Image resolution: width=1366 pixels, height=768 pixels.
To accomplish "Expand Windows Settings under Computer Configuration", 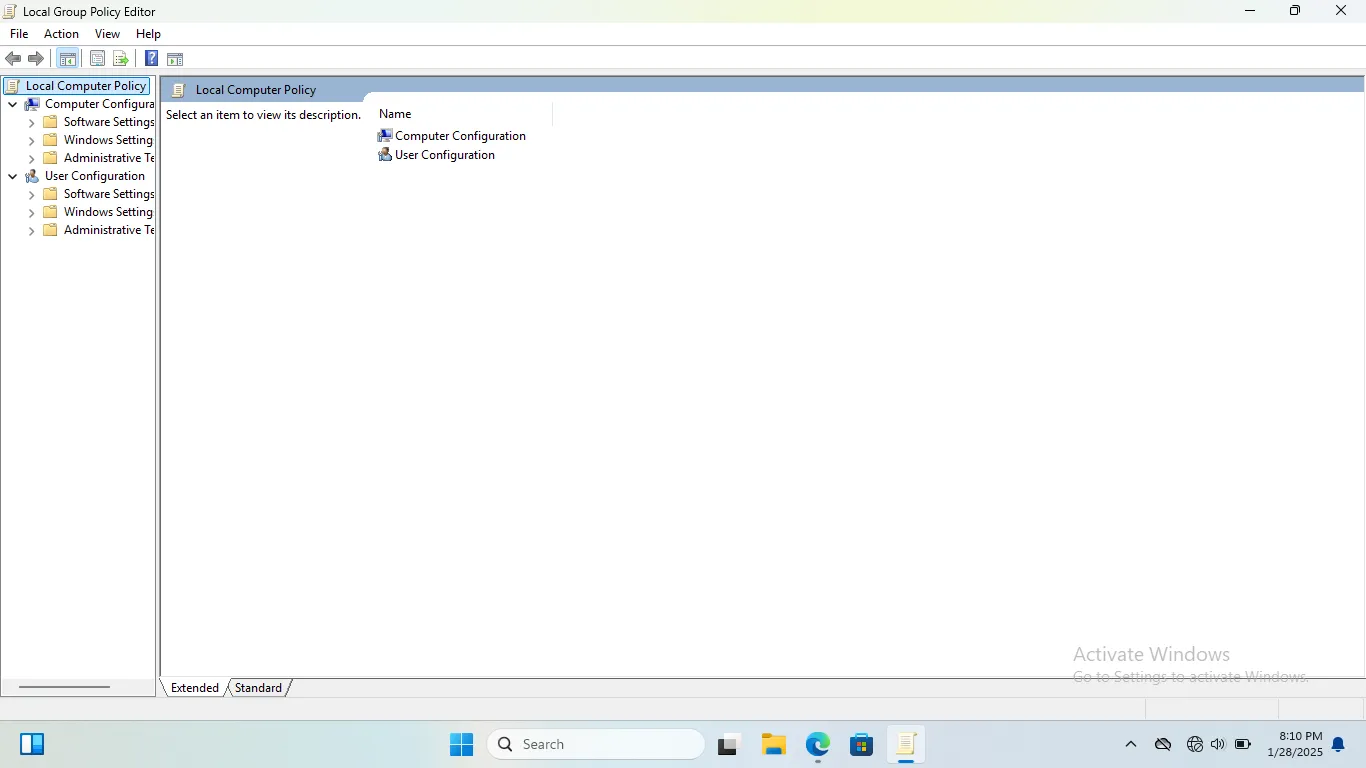I will (31, 140).
